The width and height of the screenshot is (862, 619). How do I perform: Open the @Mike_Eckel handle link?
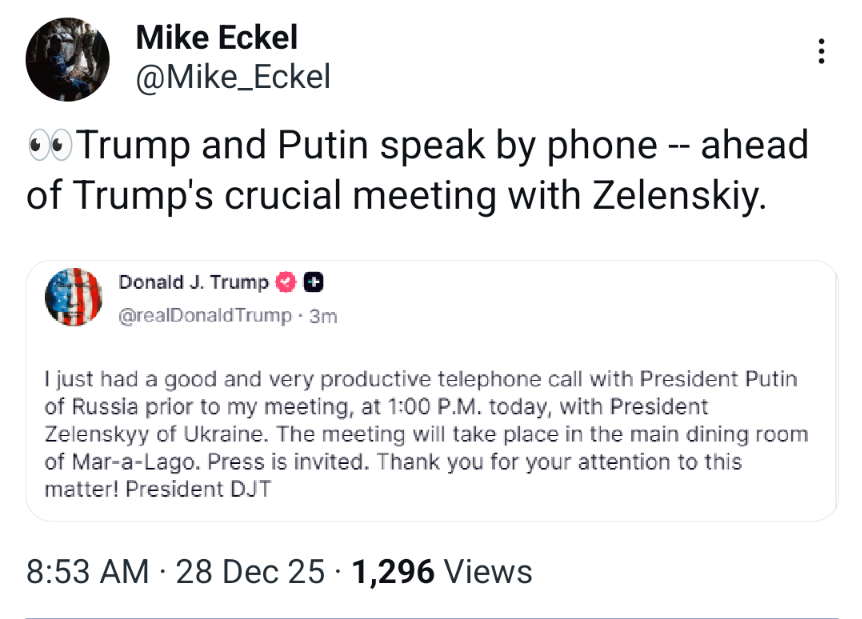232,77
